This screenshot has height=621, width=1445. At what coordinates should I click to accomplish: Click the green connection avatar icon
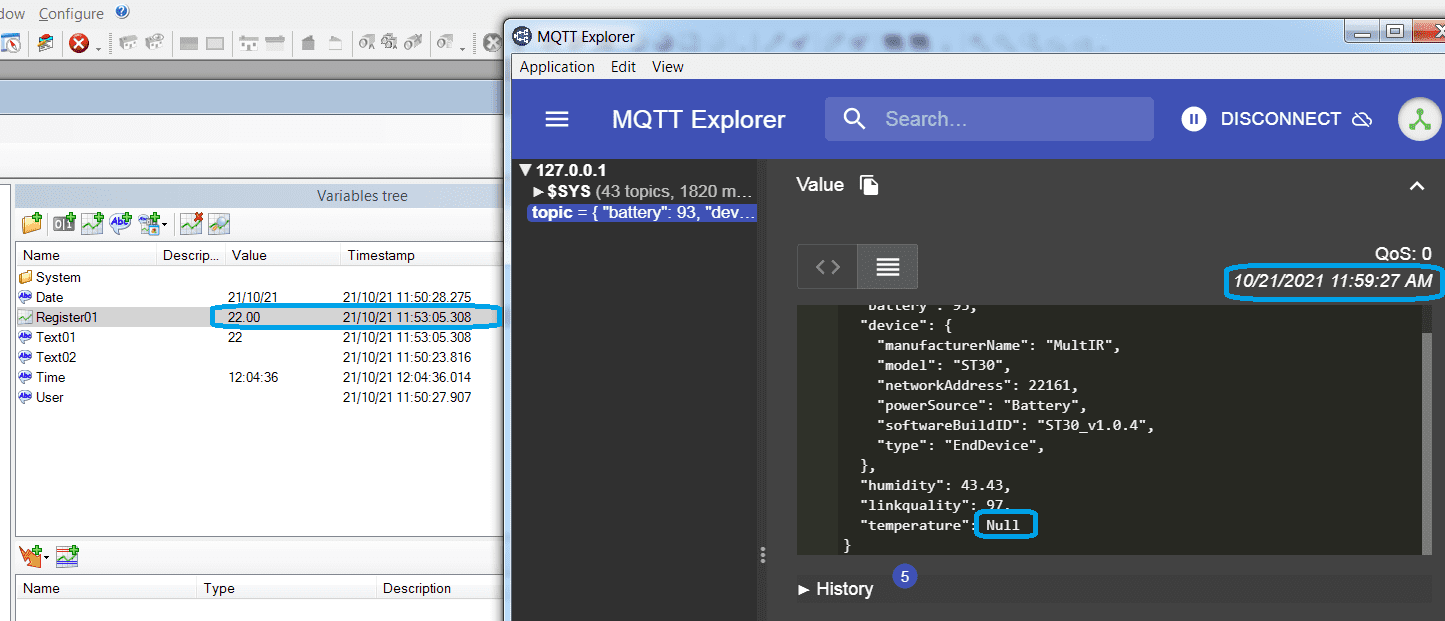(1419, 119)
